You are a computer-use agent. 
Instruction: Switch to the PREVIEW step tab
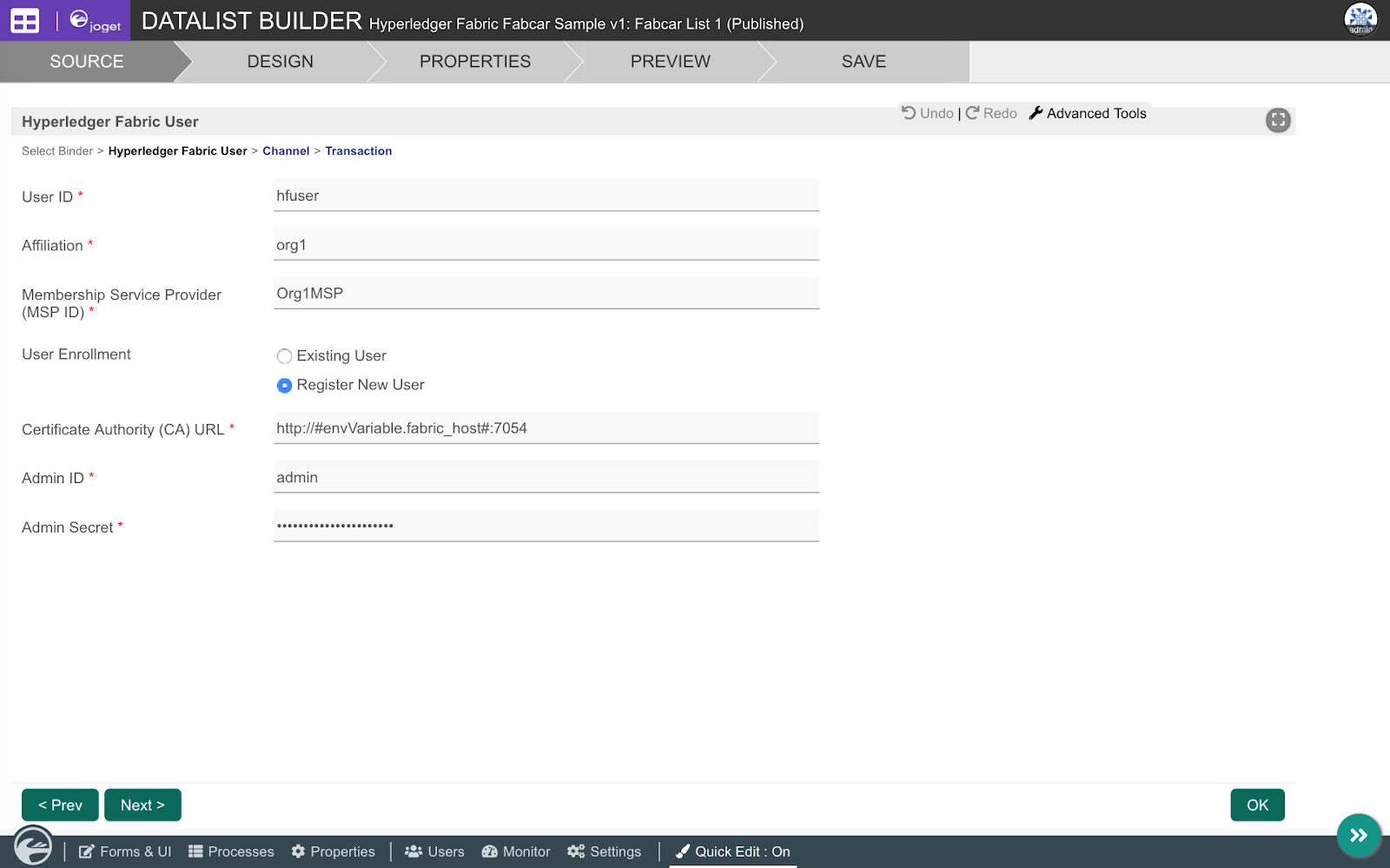tap(671, 62)
